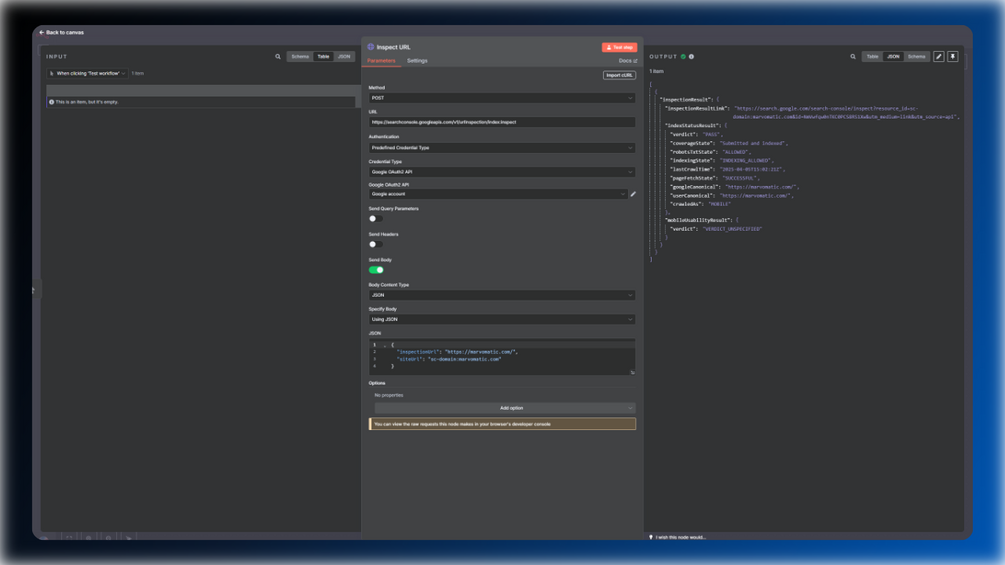Switch input view to JSON
The width and height of the screenshot is (1005, 565).
(344, 56)
